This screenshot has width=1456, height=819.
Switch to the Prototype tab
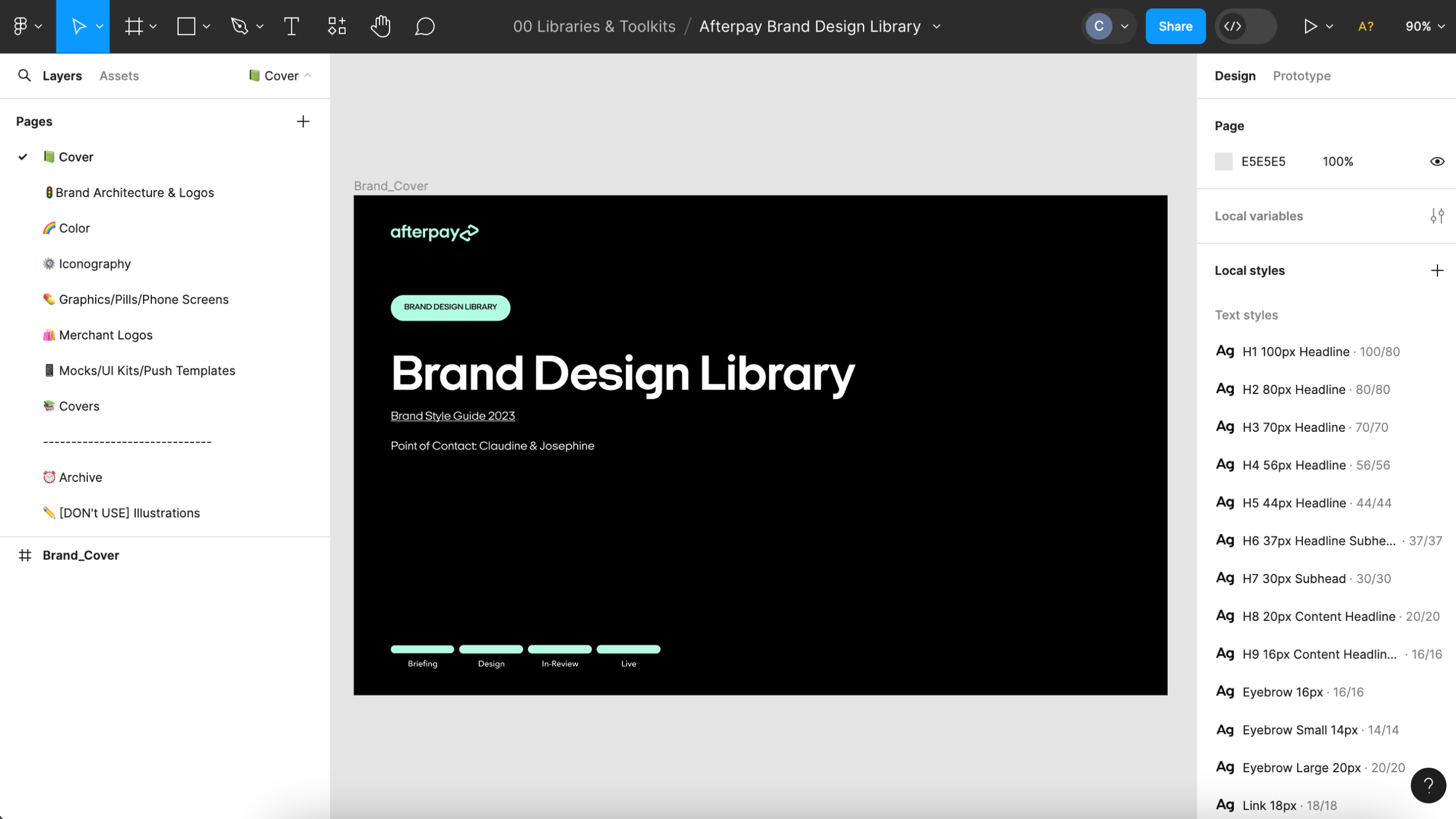[x=1301, y=76]
